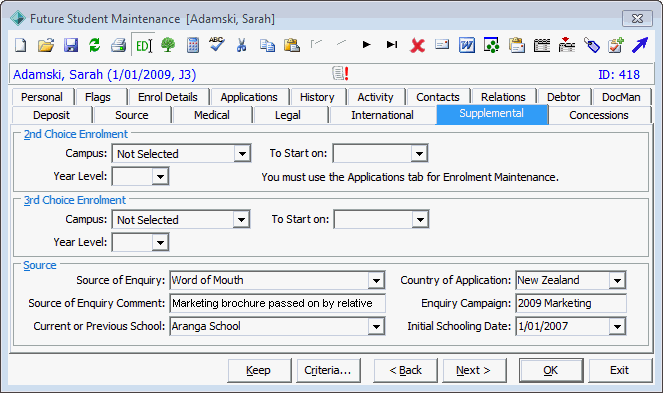Run spell check with the ABC icon

[x=216, y=44]
